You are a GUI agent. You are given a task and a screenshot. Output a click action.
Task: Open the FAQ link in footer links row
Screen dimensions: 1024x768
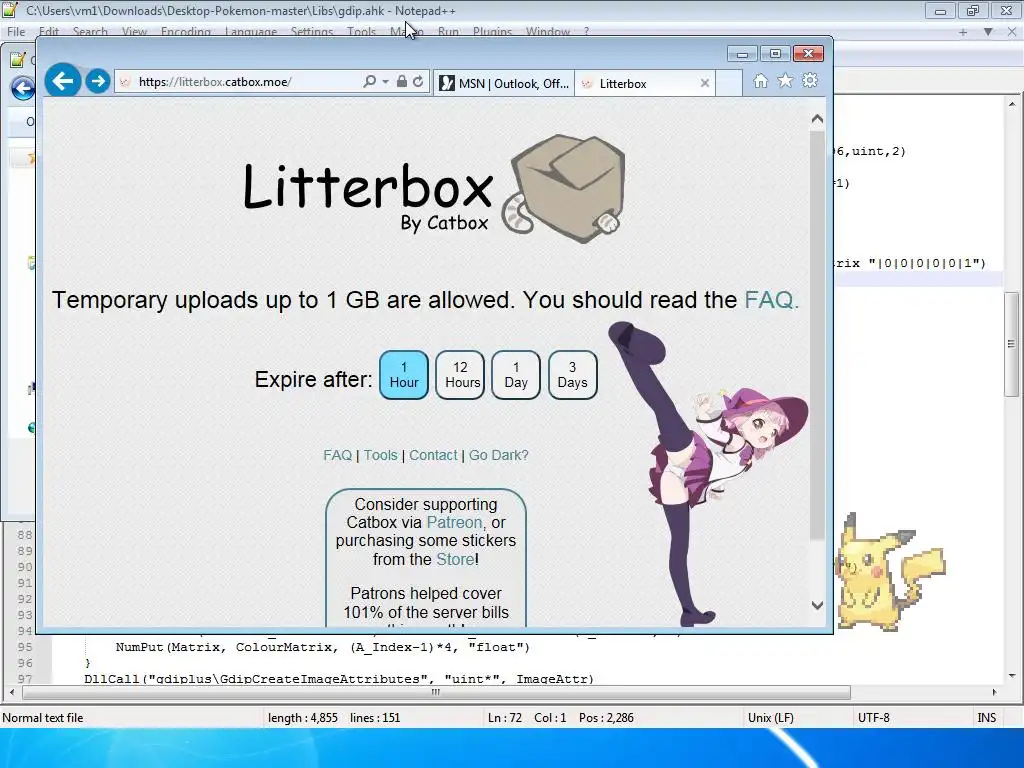337,455
